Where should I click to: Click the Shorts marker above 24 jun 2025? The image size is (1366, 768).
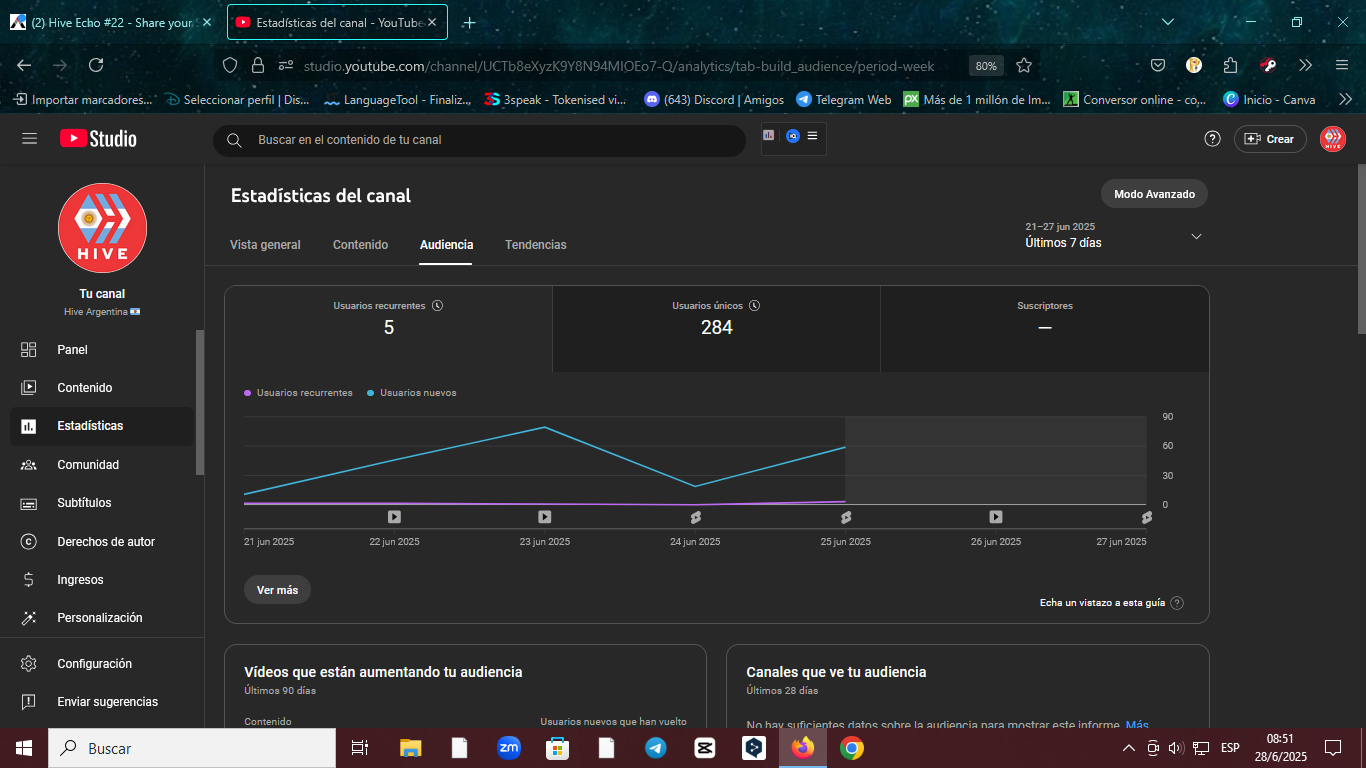pyautogui.click(x=695, y=517)
